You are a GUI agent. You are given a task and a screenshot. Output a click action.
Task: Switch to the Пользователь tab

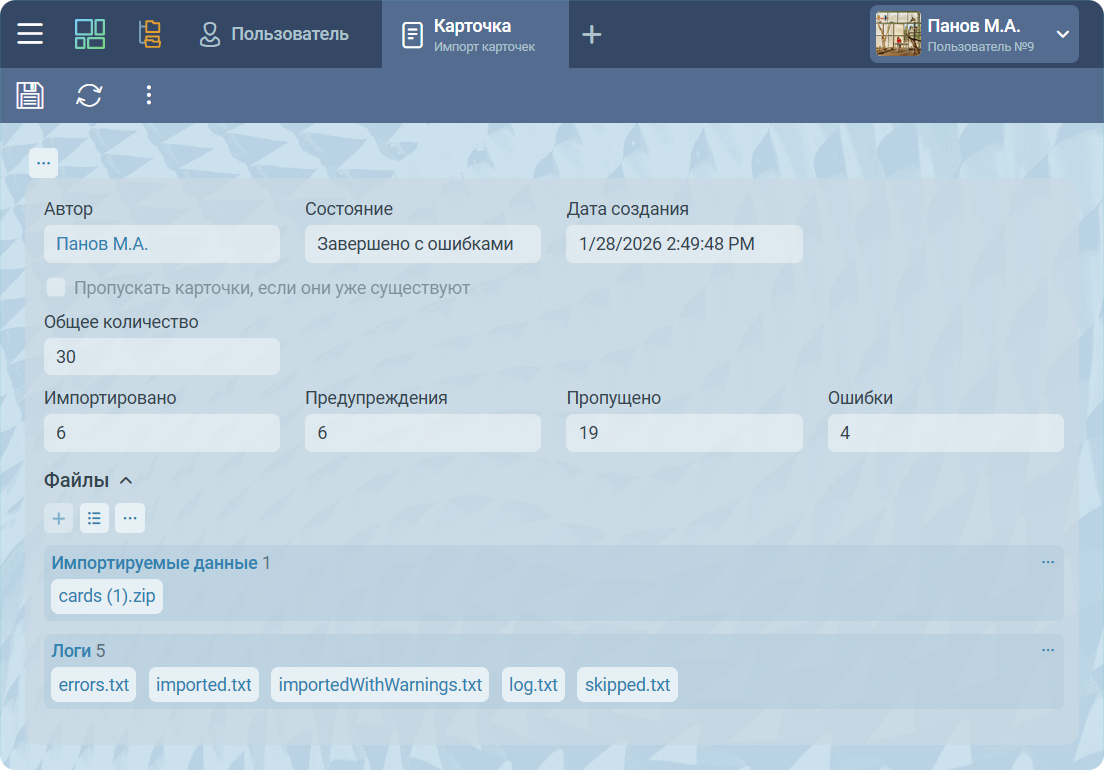(274, 34)
